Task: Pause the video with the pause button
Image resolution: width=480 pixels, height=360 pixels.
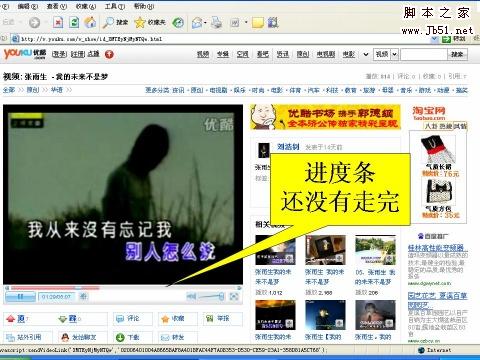Action: (20, 296)
